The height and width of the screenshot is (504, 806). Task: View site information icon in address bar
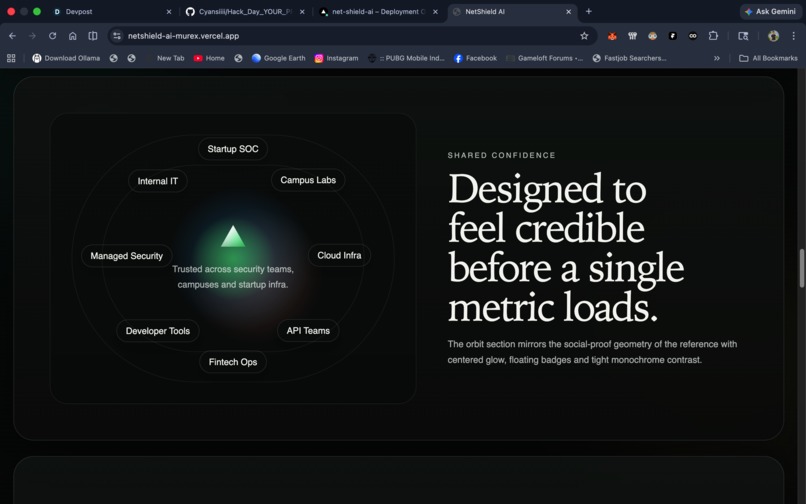tap(117, 36)
